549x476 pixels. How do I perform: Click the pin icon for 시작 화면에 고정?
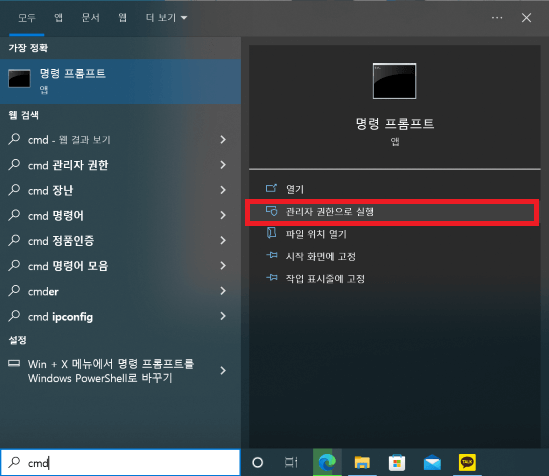pyautogui.click(x=272, y=255)
